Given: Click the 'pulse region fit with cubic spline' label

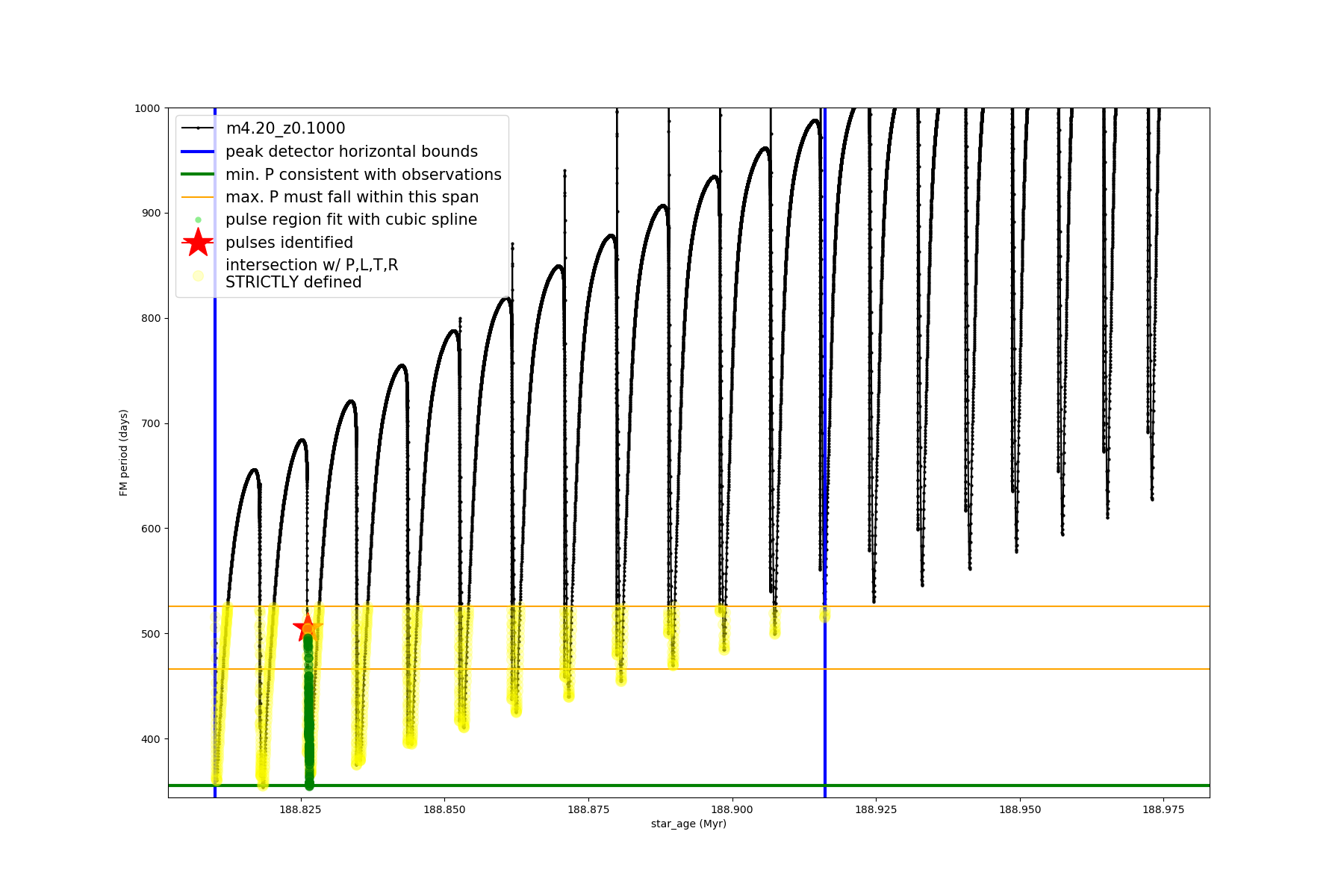Looking at the screenshot, I should click(351, 220).
